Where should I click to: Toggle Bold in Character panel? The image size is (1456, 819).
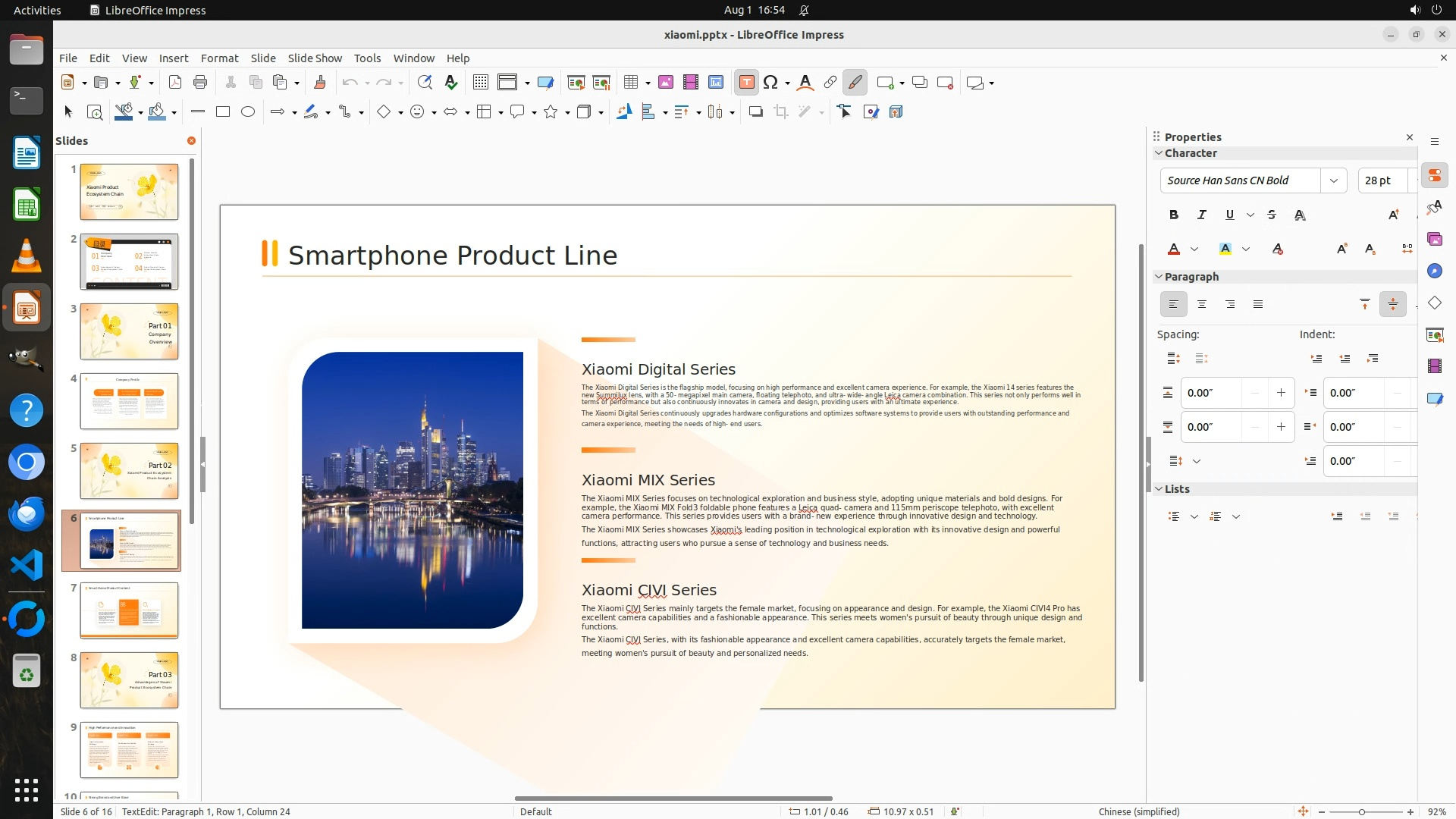pyautogui.click(x=1173, y=215)
